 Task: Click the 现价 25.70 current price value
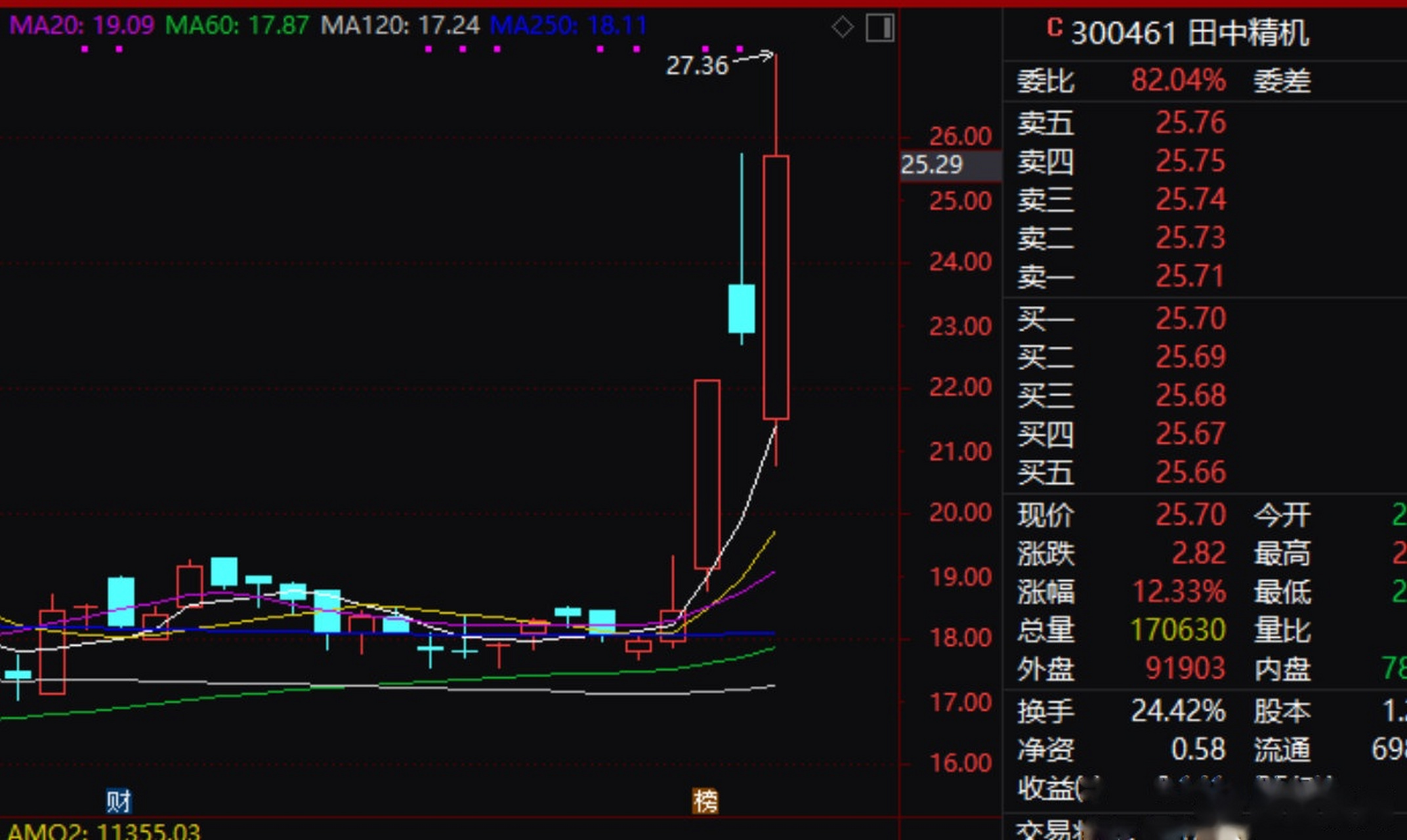(x=1190, y=514)
